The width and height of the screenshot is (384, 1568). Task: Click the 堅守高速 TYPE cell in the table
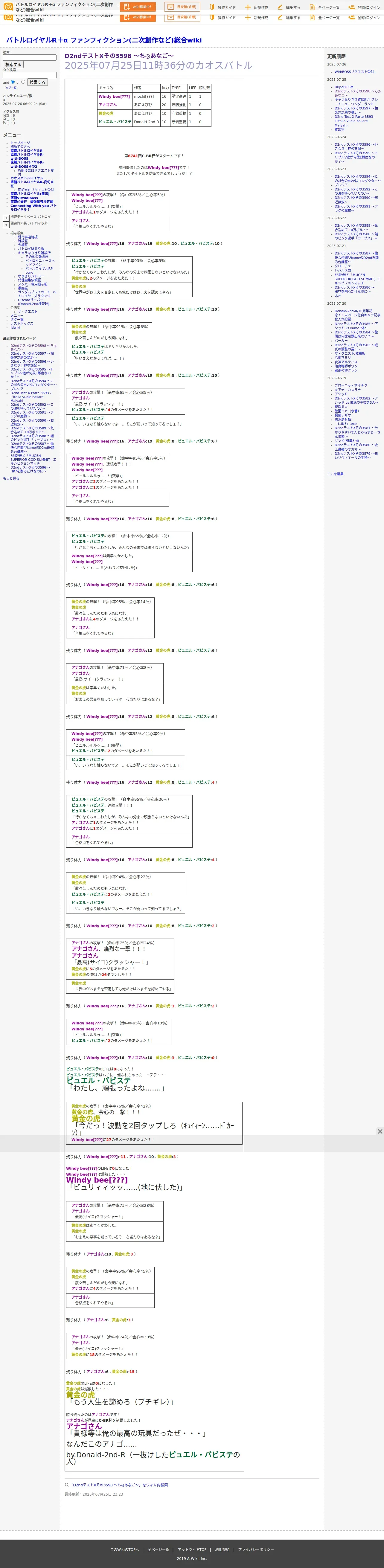(178, 97)
